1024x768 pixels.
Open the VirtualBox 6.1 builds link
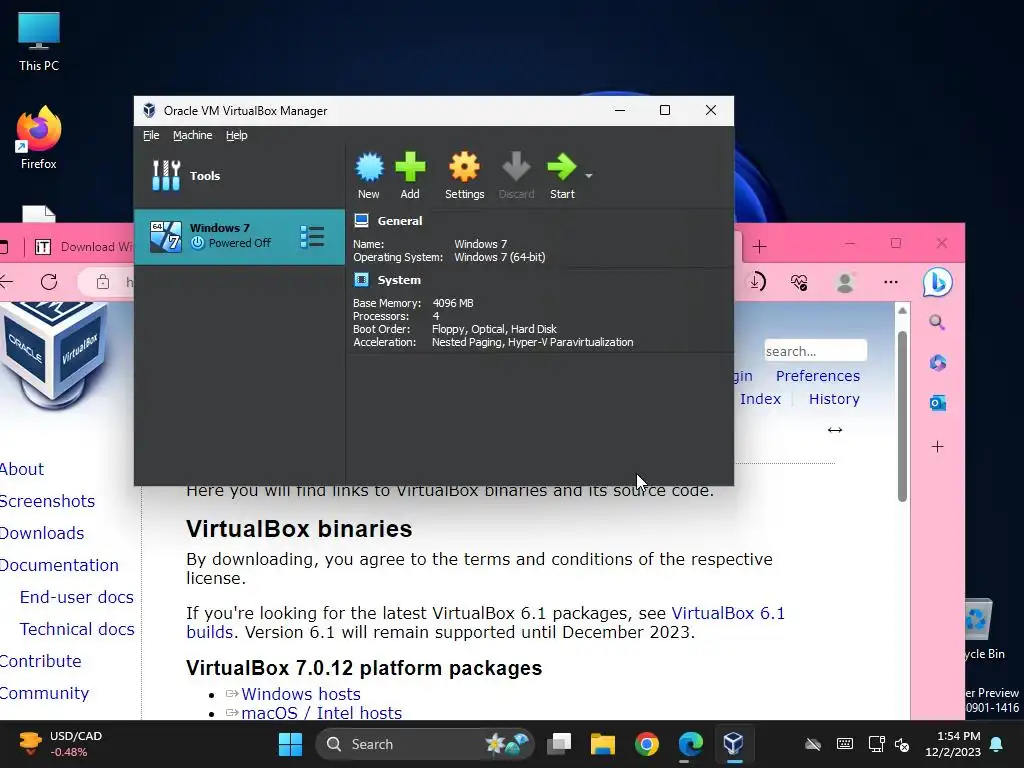pyautogui.click(x=728, y=614)
